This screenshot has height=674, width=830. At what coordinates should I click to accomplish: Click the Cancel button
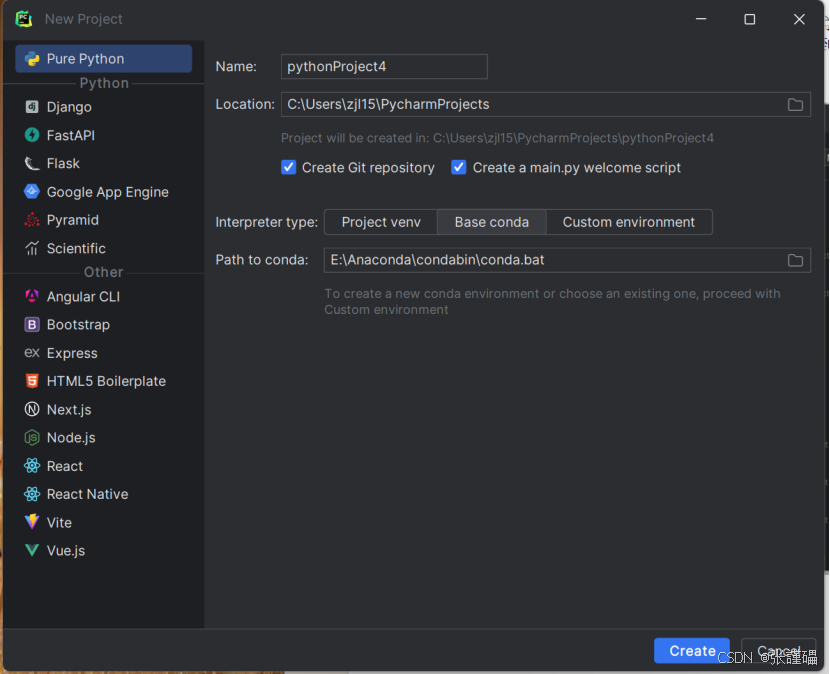click(778, 651)
